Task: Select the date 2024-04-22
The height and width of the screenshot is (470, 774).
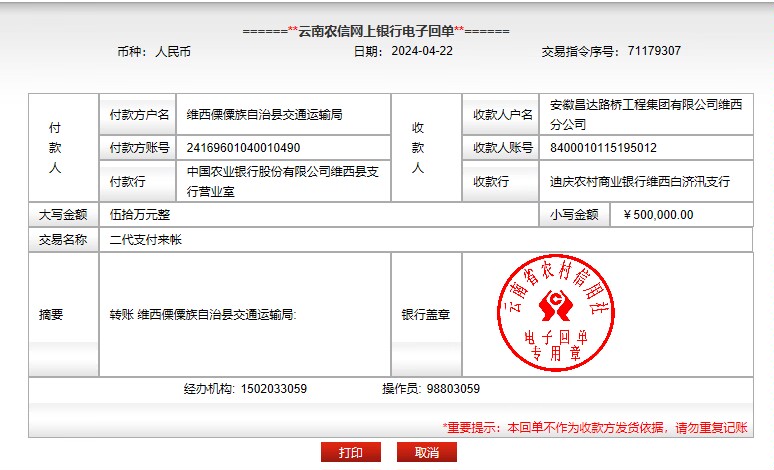Action: coord(421,51)
